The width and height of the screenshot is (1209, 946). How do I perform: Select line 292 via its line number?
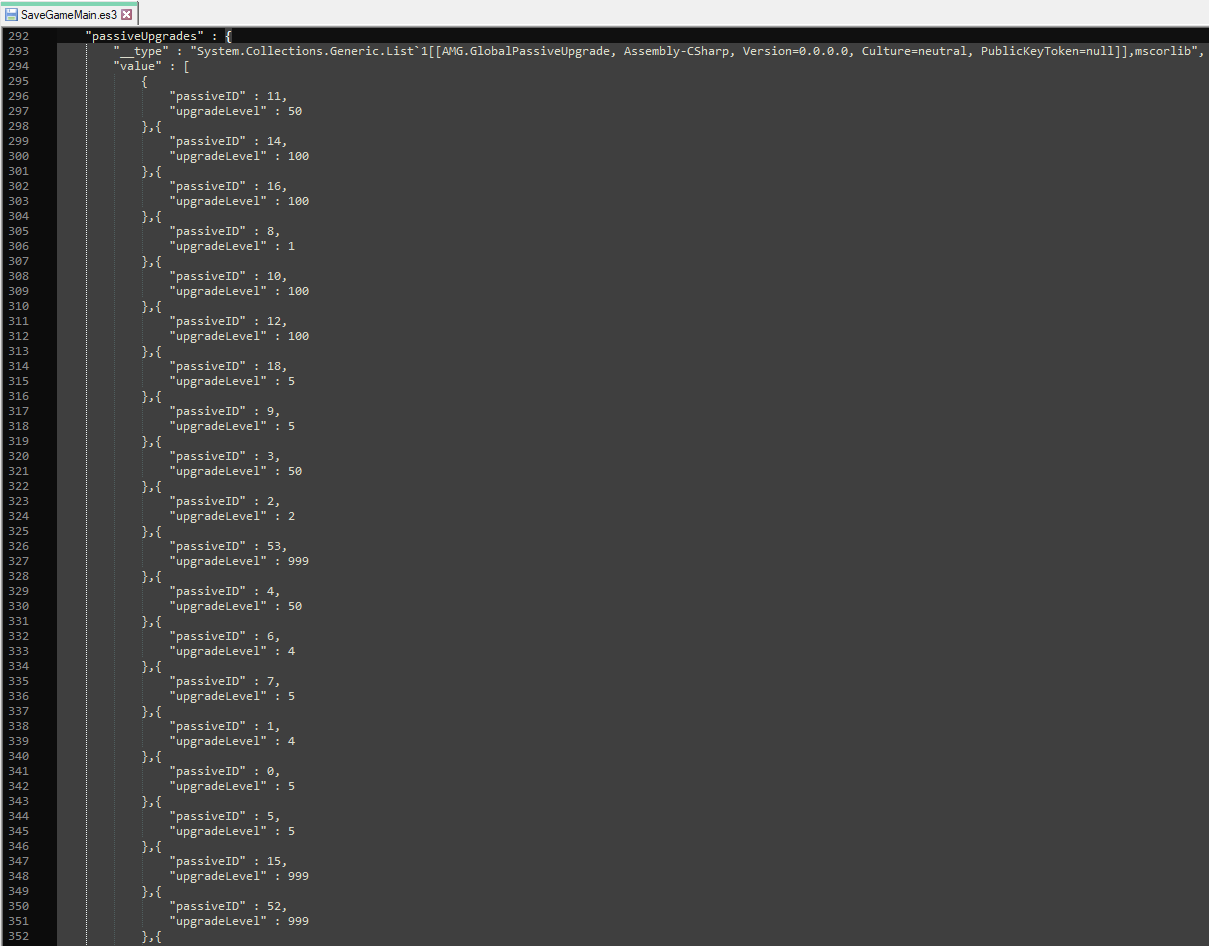pos(18,36)
